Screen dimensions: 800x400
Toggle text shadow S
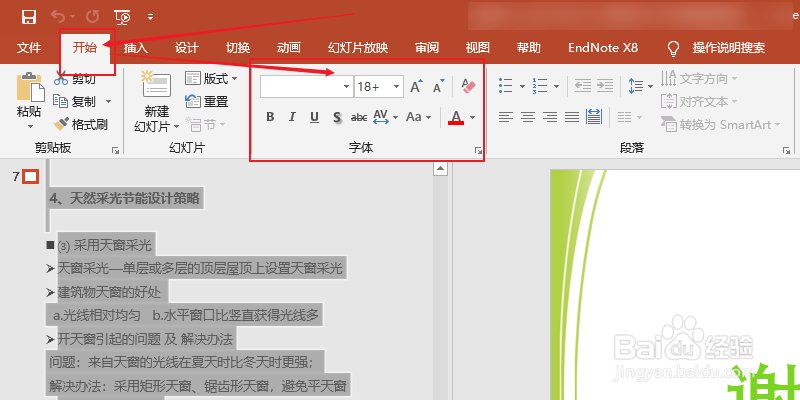pyautogui.click(x=337, y=117)
